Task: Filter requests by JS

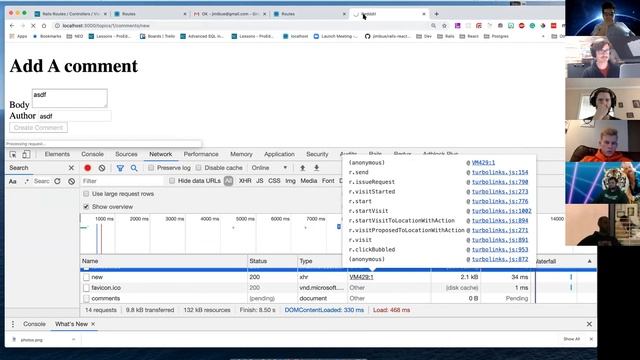Action: 260,181
